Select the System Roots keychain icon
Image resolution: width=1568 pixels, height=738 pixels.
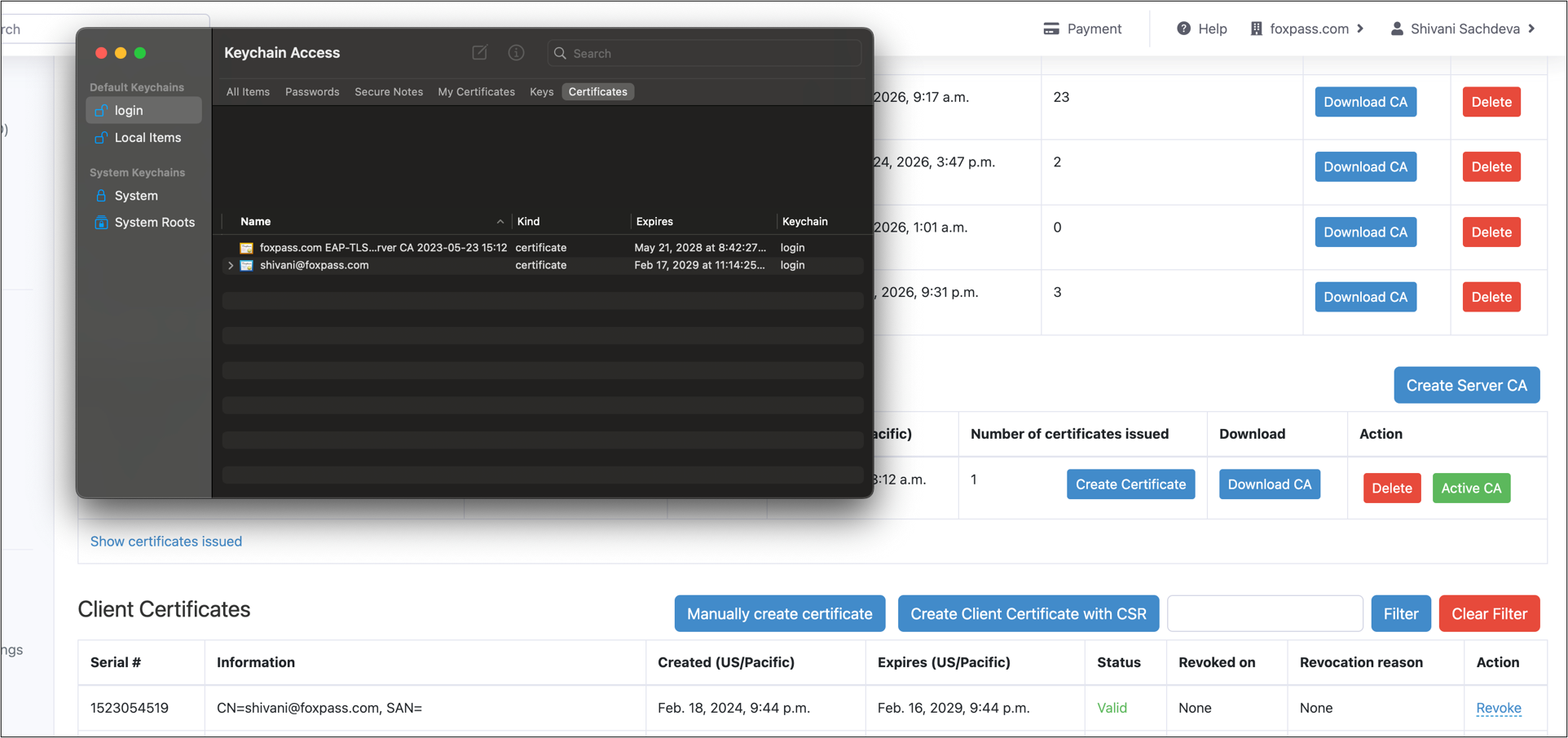tap(101, 222)
